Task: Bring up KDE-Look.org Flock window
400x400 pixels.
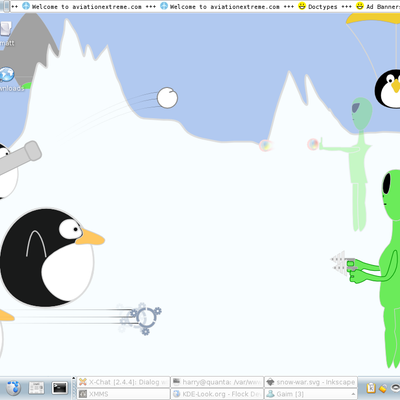Action: (x=217, y=394)
